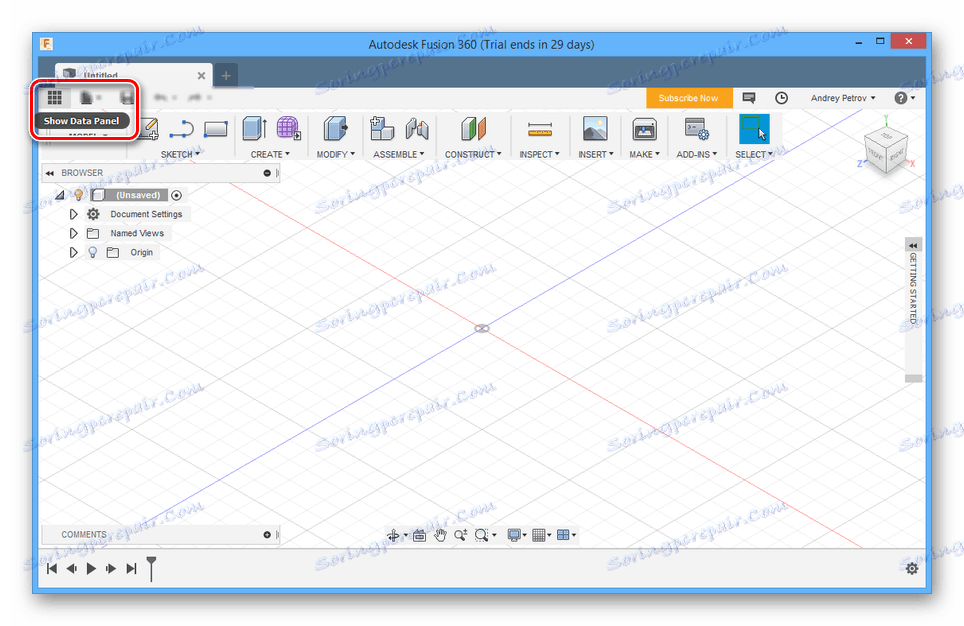
Task: Open the comments speech bubble icon
Action: tap(748, 98)
